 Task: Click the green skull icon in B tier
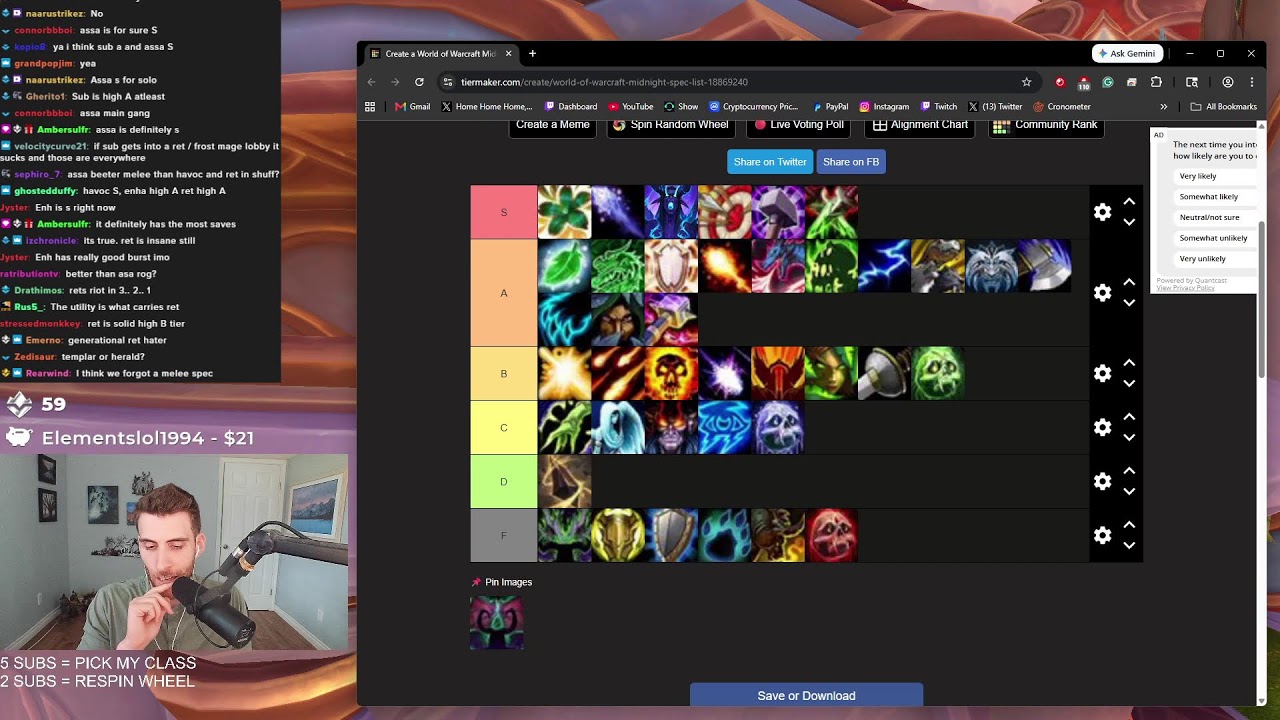pyautogui.click(x=938, y=374)
